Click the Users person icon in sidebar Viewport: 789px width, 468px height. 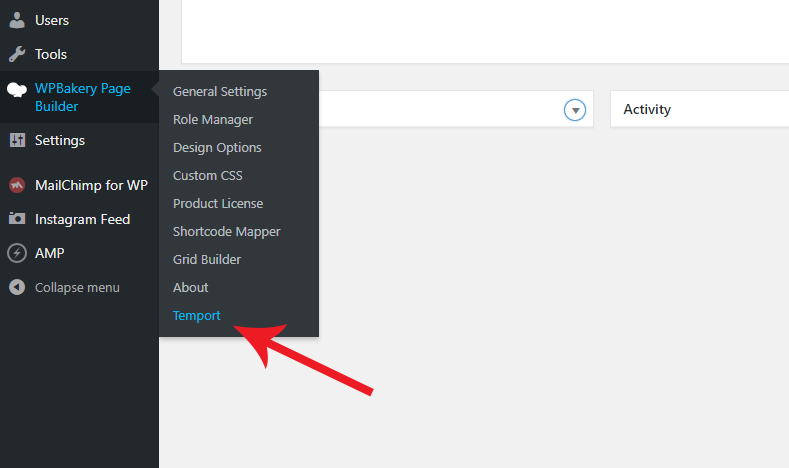tap(16, 20)
